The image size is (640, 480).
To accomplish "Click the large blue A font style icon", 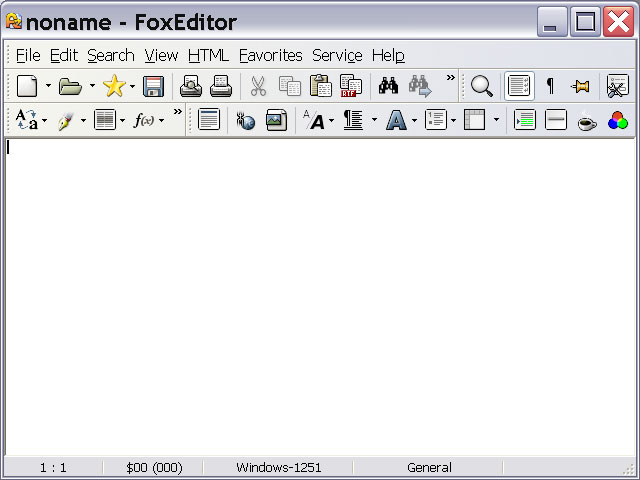I will click(x=396, y=120).
